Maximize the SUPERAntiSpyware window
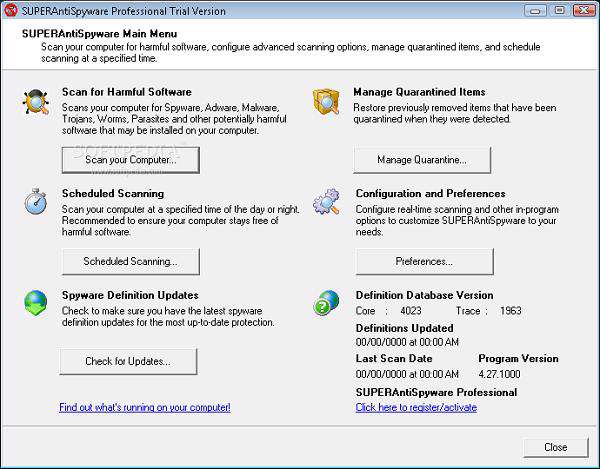This screenshot has height=469, width=600. (x=559, y=10)
